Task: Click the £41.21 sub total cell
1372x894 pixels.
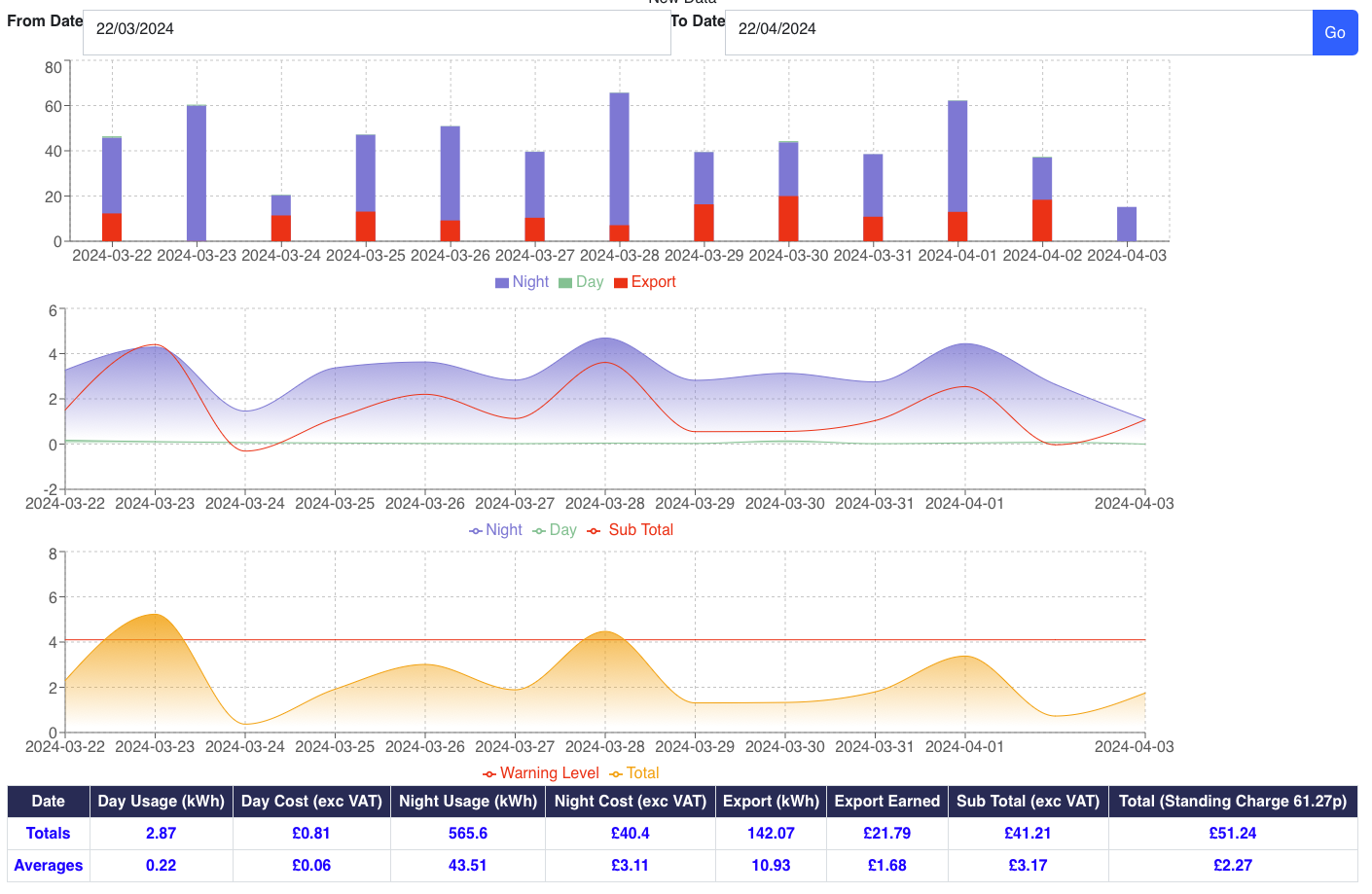Action: pyautogui.click(x=1029, y=834)
